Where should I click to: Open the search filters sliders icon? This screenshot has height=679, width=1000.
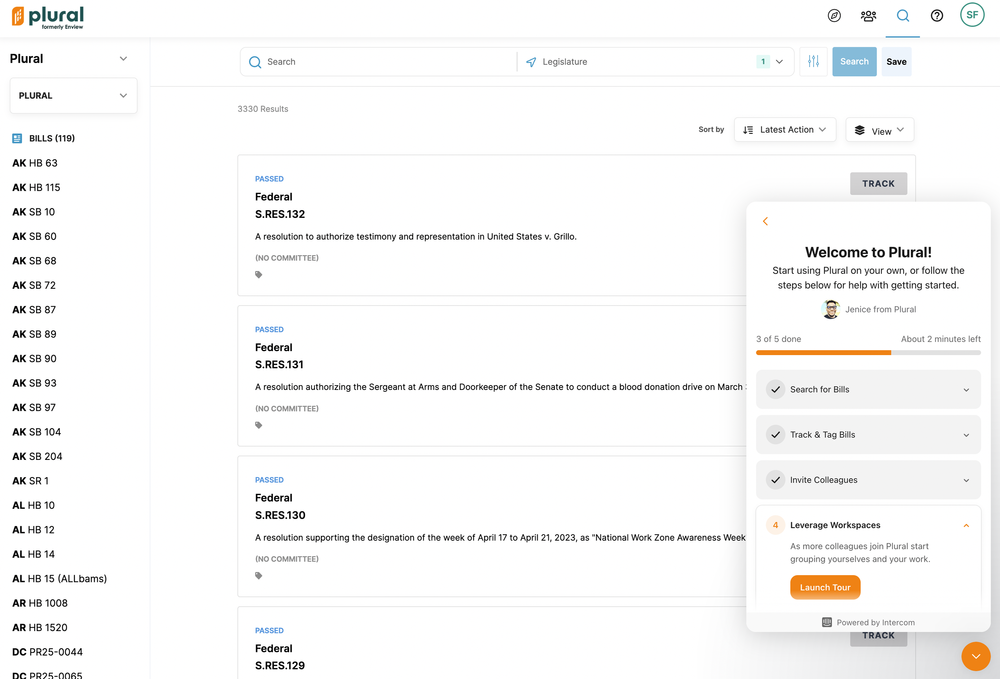[x=814, y=62]
